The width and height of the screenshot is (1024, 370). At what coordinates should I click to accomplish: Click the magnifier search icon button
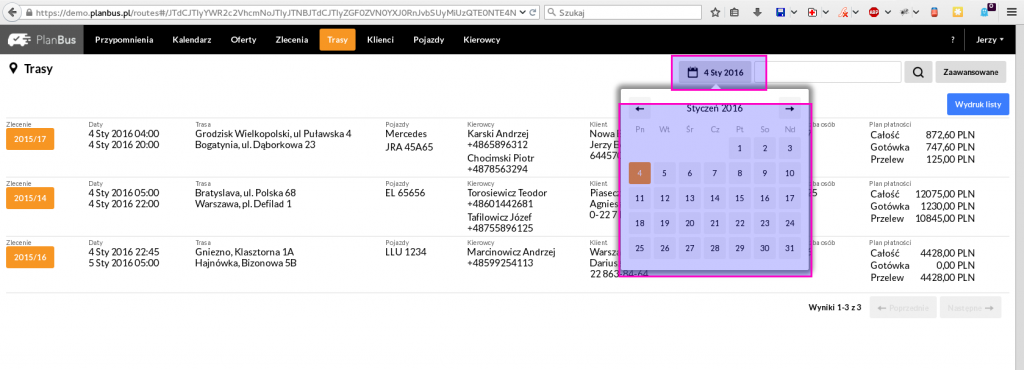[x=918, y=72]
